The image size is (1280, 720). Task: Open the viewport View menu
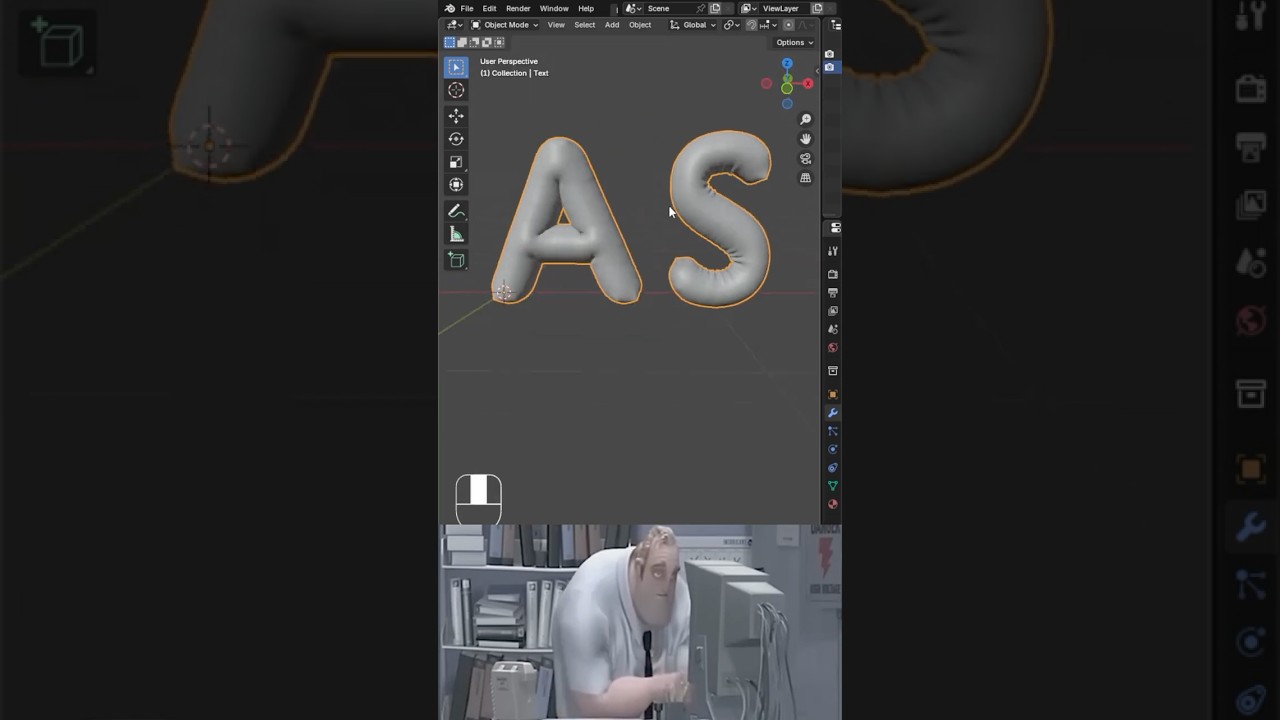click(x=556, y=25)
